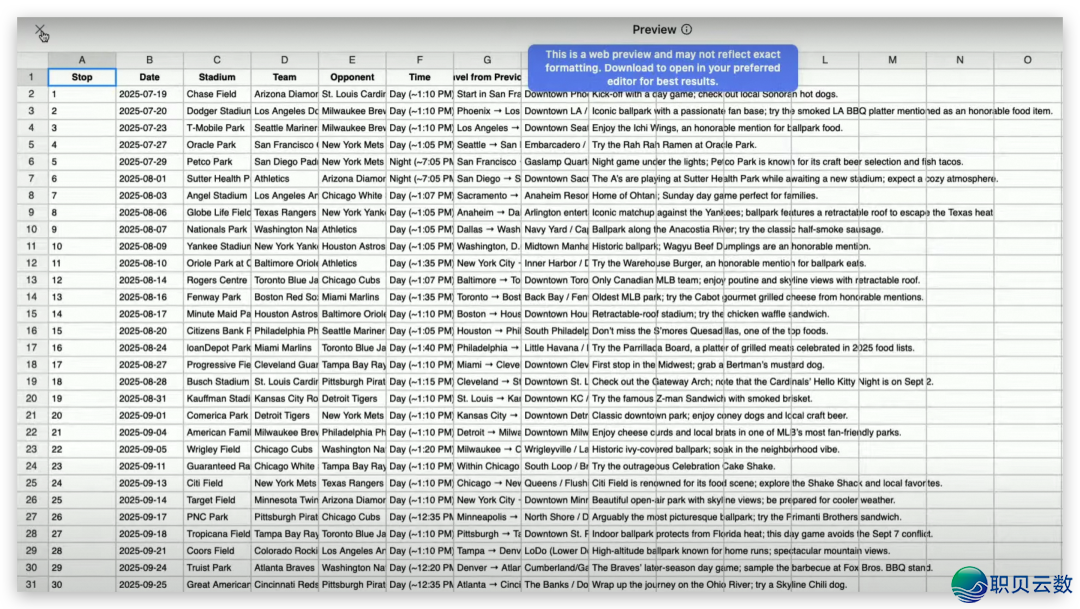1080x609 pixels.
Task: Click the 'Stadium' header cell
Action: pos(217,77)
